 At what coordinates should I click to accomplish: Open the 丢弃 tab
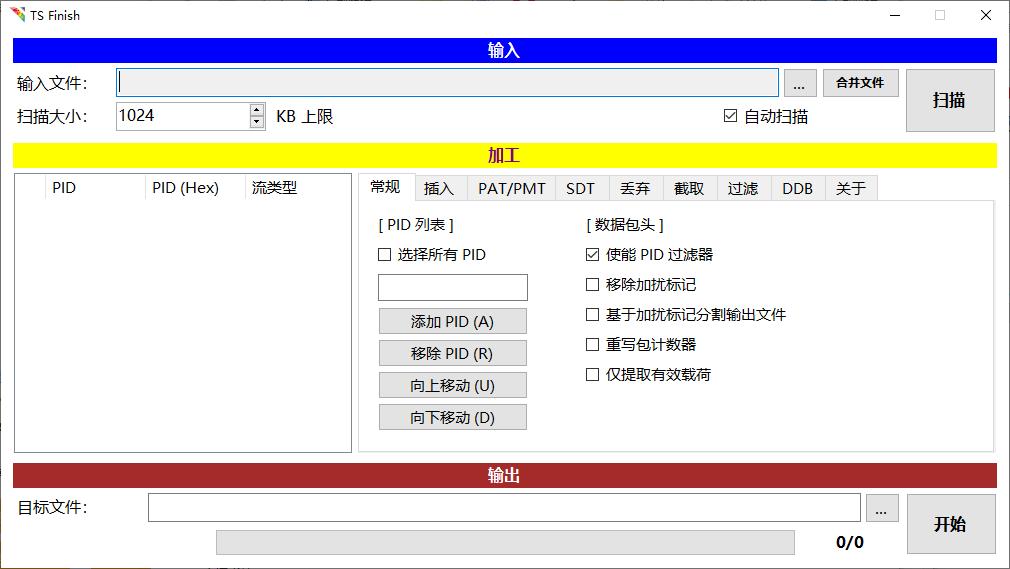[635, 188]
